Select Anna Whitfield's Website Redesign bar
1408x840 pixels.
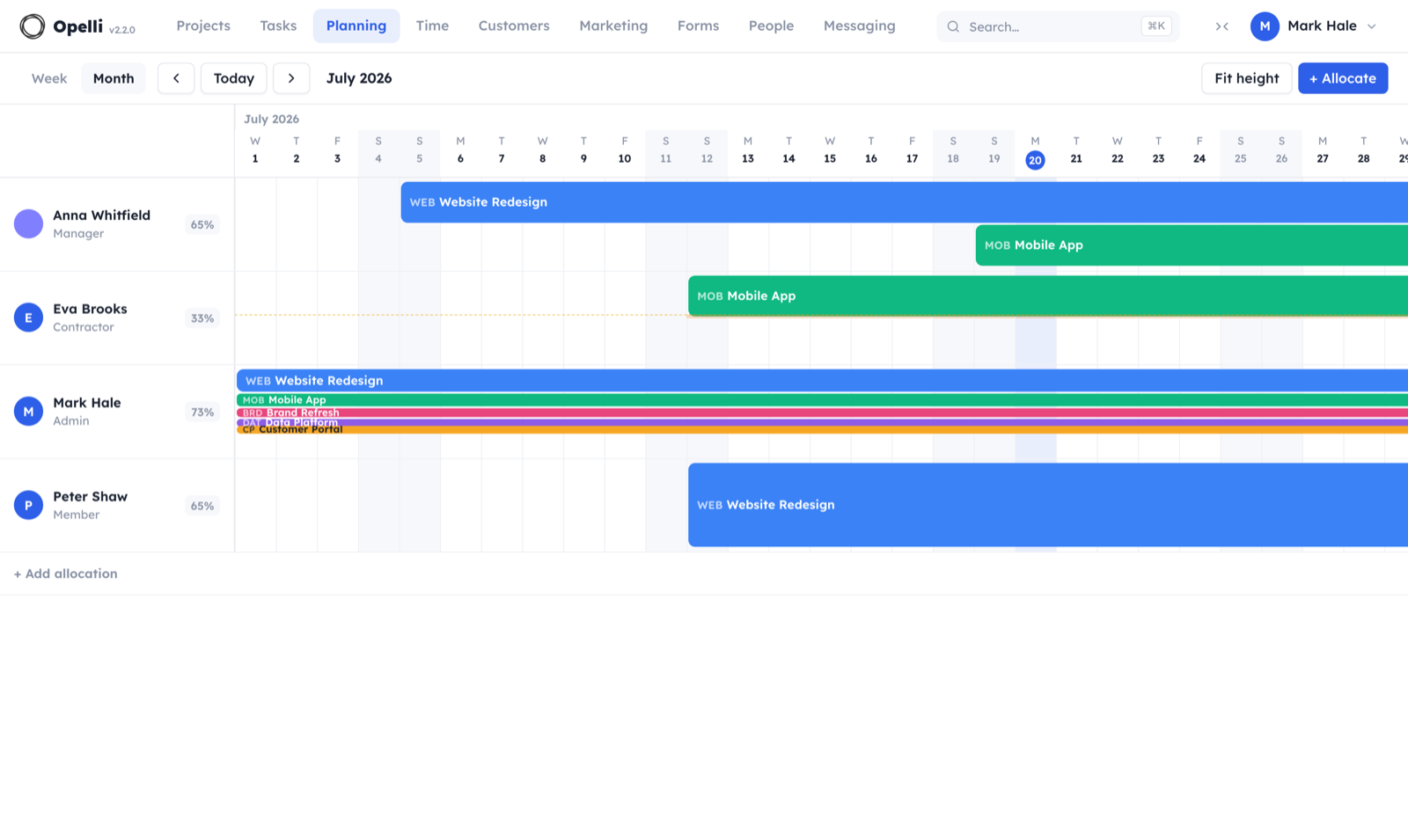coord(905,202)
